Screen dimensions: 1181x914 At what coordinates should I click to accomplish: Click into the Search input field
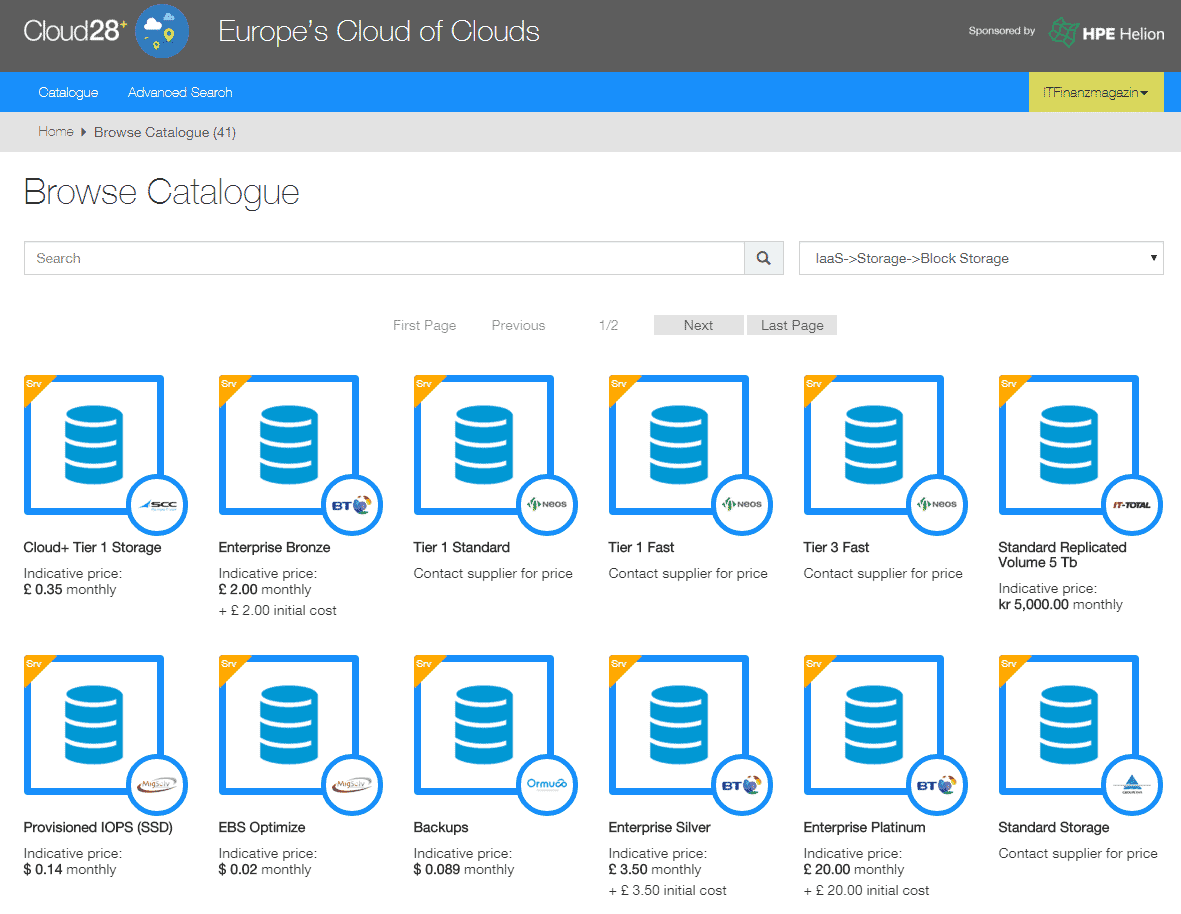(x=384, y=258)
